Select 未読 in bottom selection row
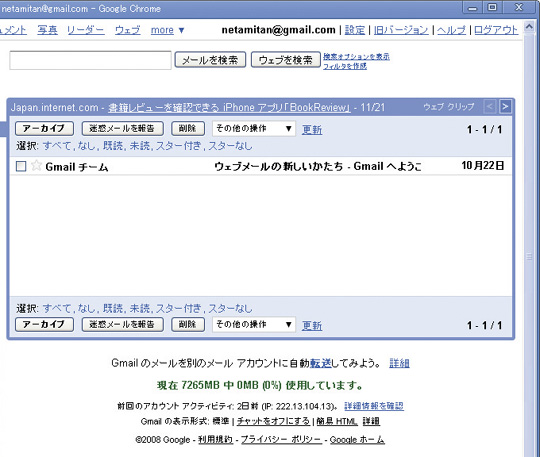Viewport: 540px width, 457px height. tap(140, 308)
